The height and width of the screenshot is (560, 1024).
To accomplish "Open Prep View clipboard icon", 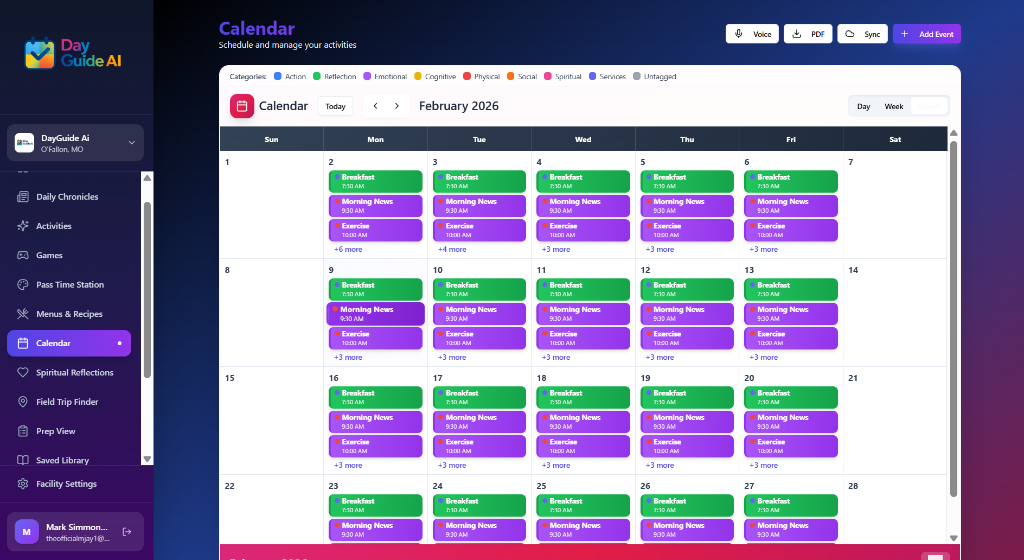I will (23, 431).
